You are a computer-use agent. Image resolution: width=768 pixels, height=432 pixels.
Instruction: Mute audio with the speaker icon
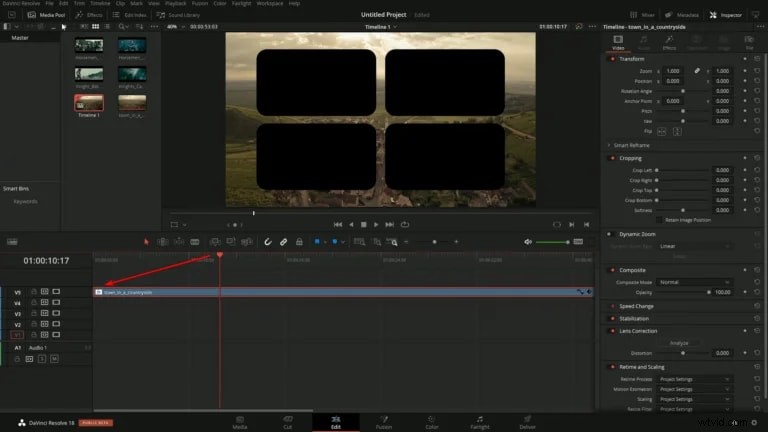click(x=528, y=242)
